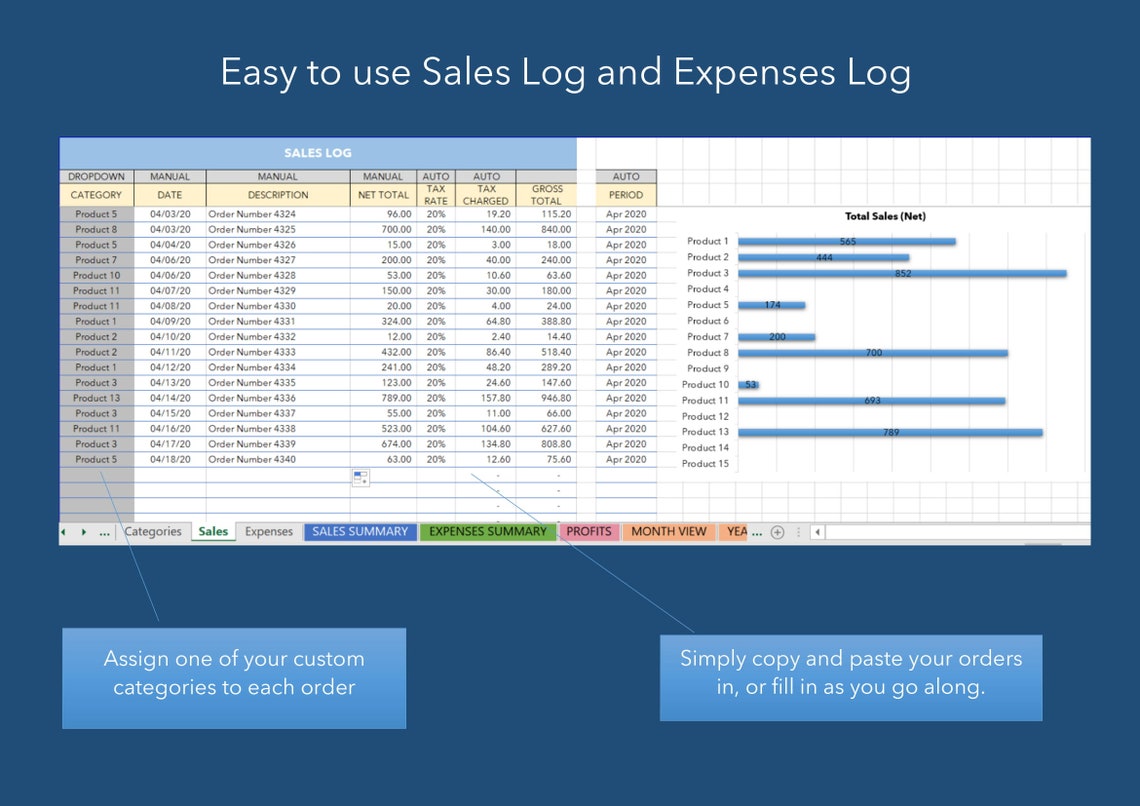Open the Expenses sheet tab
Viewport: 1140px width, 806px height.
pos(268,531)
